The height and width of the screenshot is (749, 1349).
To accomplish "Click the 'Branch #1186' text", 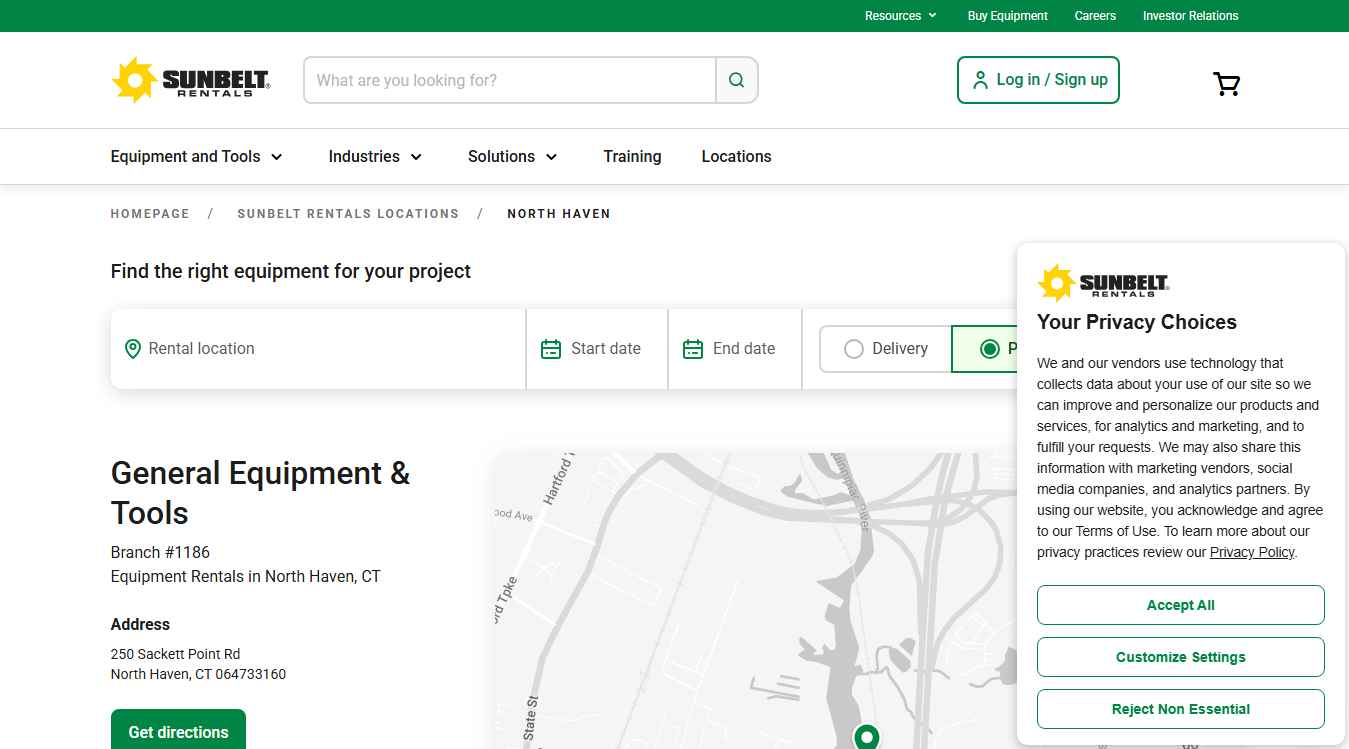I will tap(160, 552).
